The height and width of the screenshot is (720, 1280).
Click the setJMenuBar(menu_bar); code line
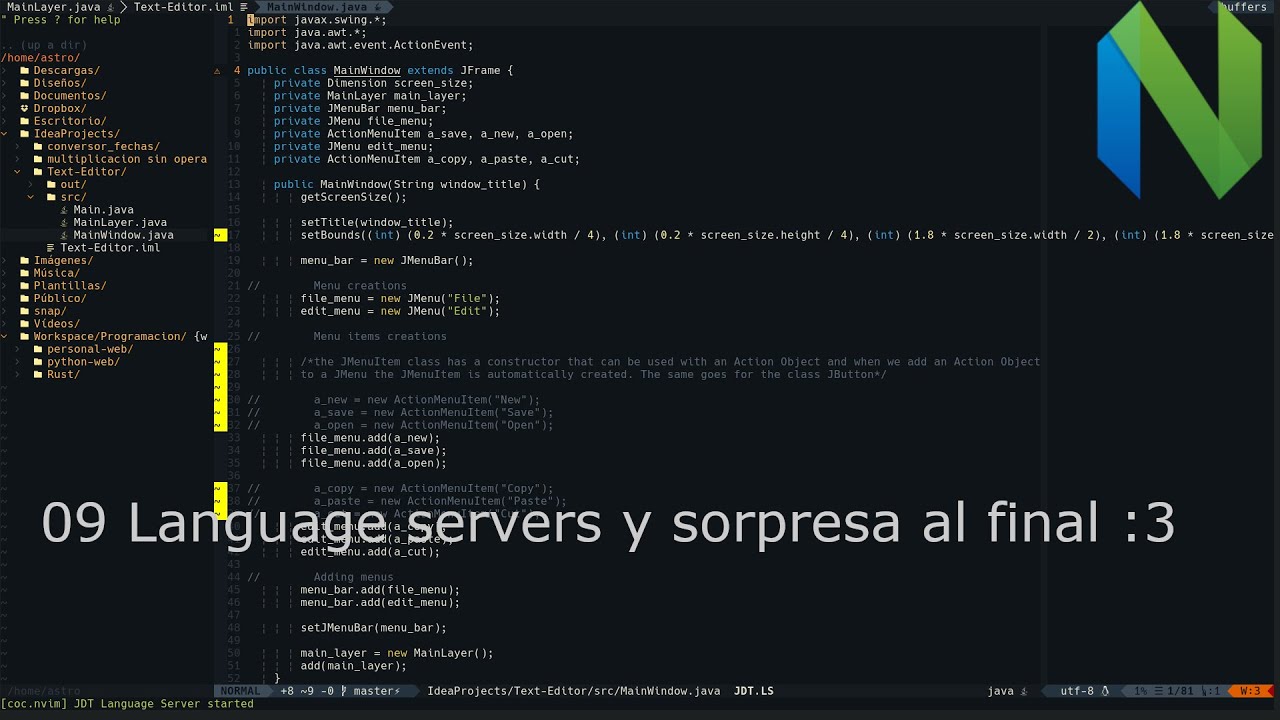pyautogui.click(x=374, y=628)
